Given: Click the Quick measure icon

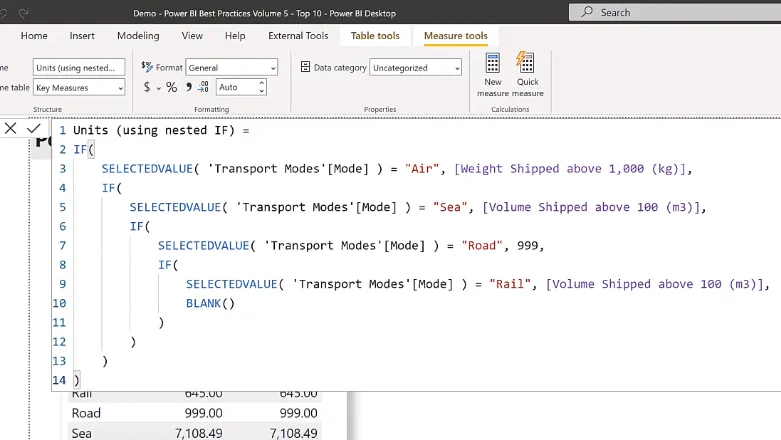Looking at the screenshot, I should point(527,74).
